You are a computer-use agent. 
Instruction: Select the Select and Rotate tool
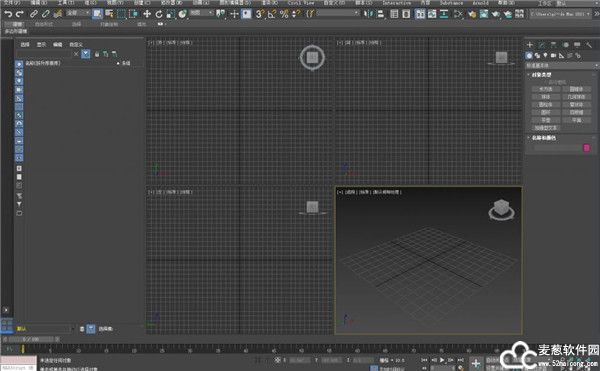(x=159, y=14)
